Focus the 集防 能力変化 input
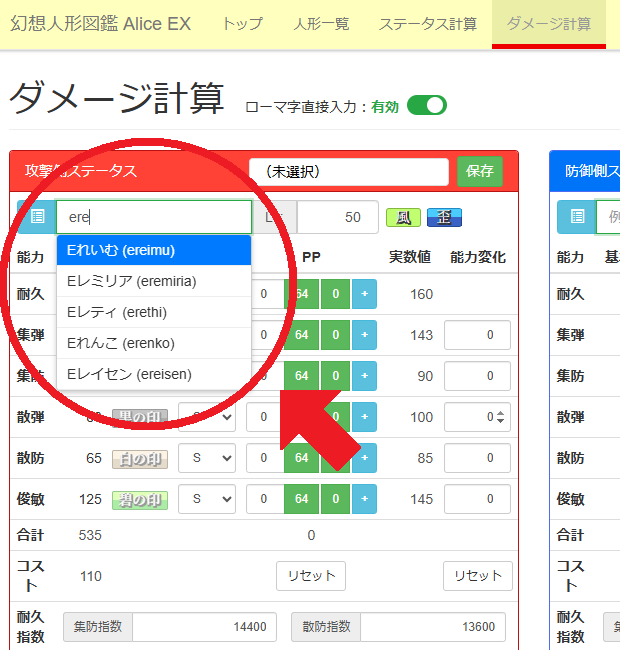 477,376
